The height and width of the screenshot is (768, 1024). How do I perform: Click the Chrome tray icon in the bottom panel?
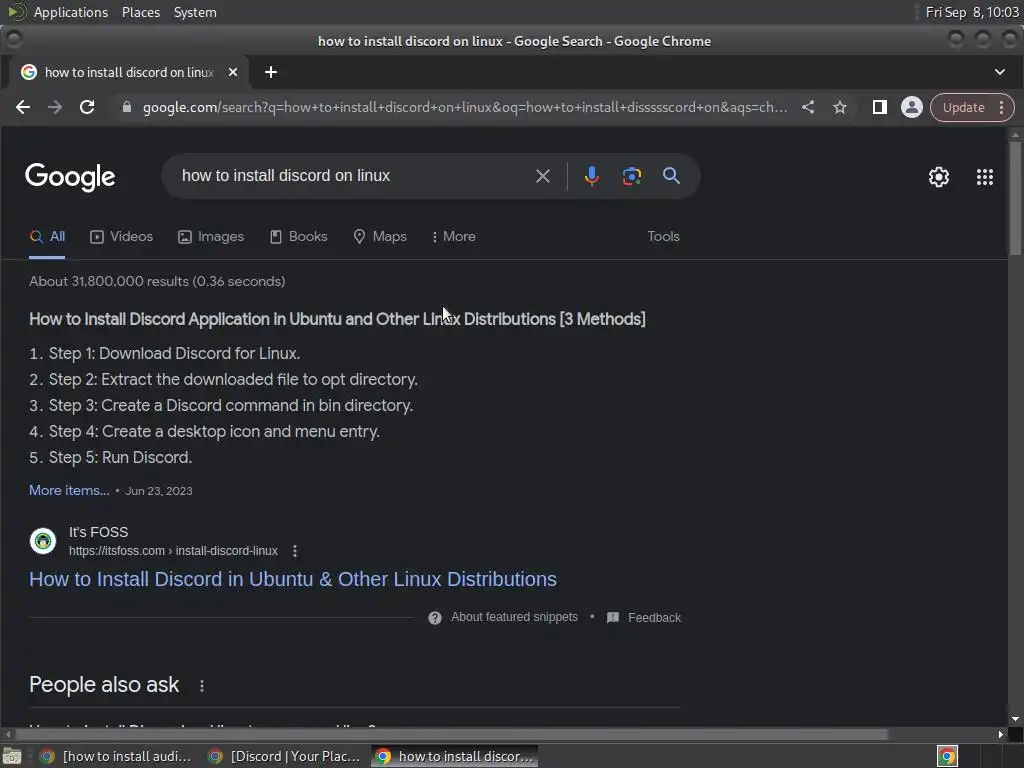[x=948, y=756]
